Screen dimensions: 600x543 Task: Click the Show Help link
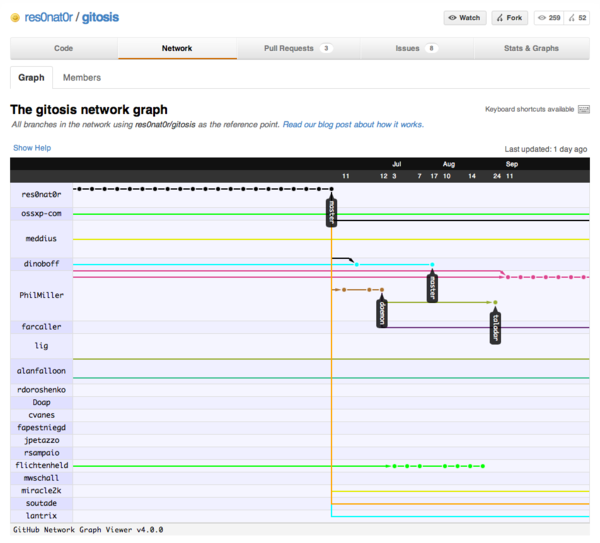tap(32, 148)
